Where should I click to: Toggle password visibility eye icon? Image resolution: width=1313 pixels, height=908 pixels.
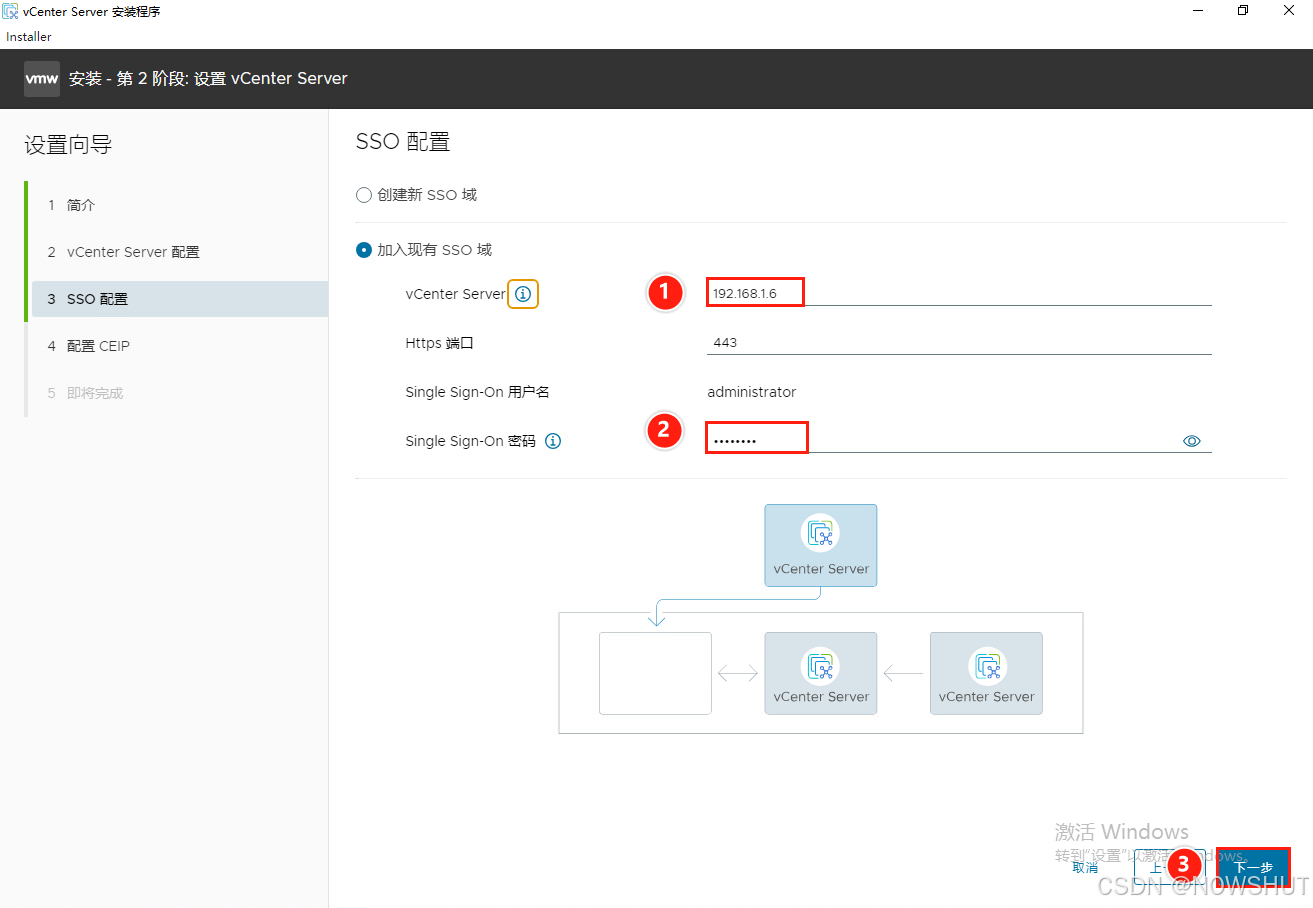click(1191, 441)
